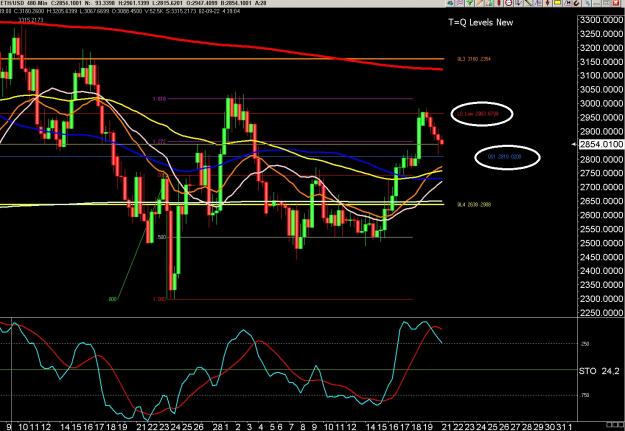Click the 2500.0000 price axis label
The height and width of the screenshot is (431, 625).
[x=601, y=243]
